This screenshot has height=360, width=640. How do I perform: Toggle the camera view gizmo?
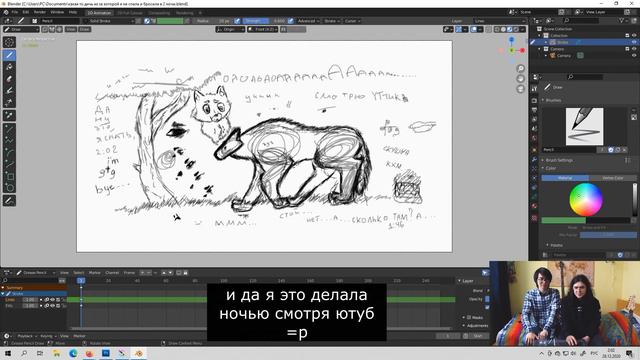520,89
